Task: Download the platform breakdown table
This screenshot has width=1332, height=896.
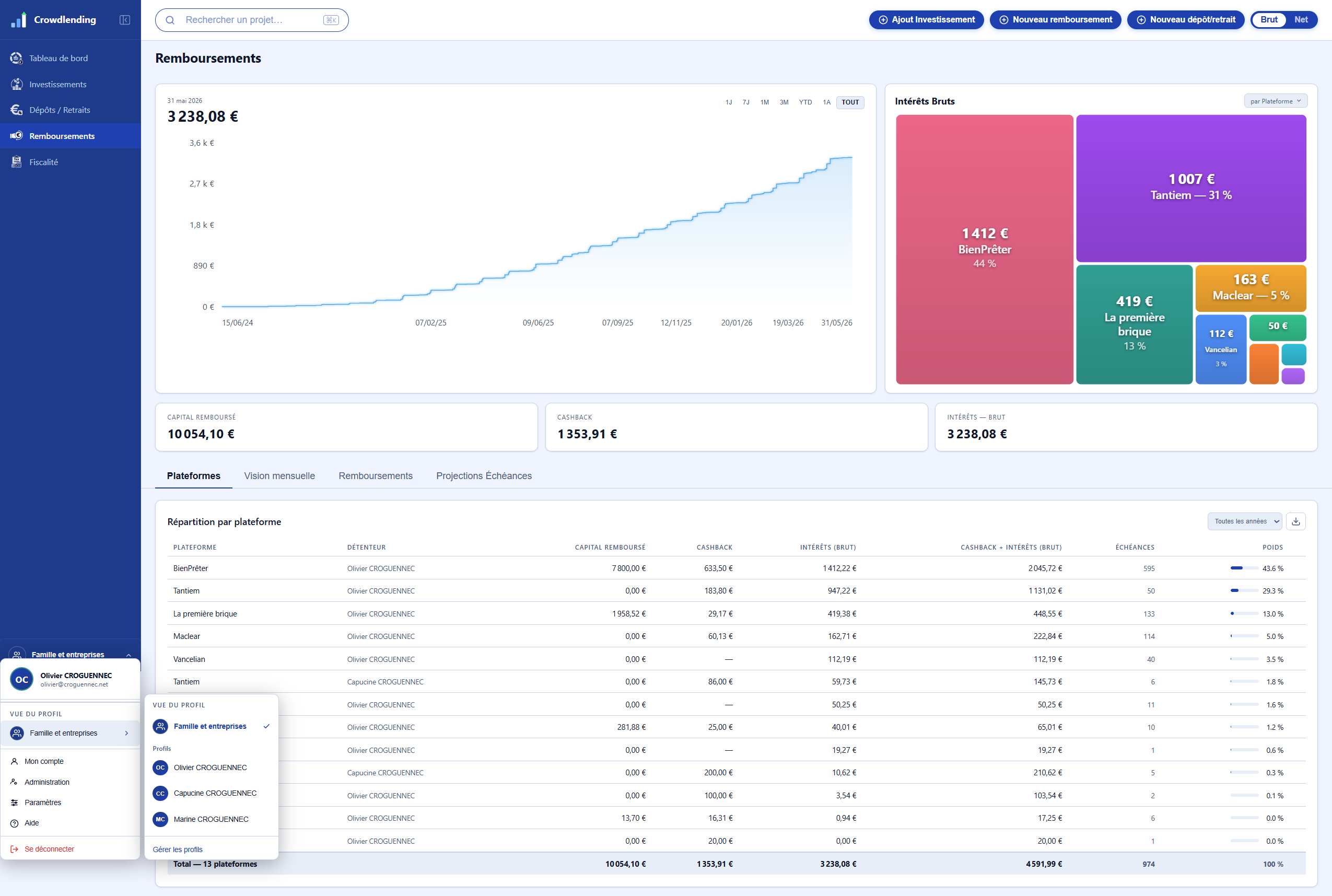Action: (x=1296, y=521)
